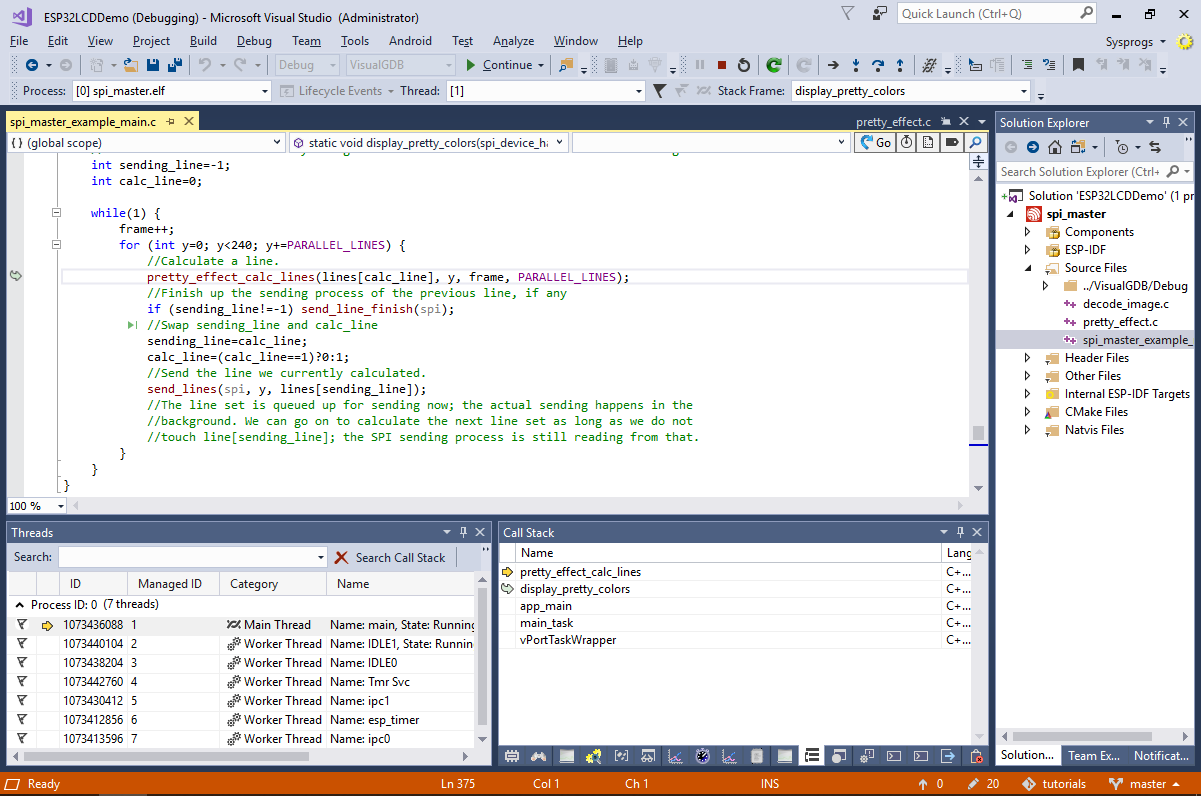The image size is (1201, 796).
Task: Click the Save All icon
Action: point(174,65)
